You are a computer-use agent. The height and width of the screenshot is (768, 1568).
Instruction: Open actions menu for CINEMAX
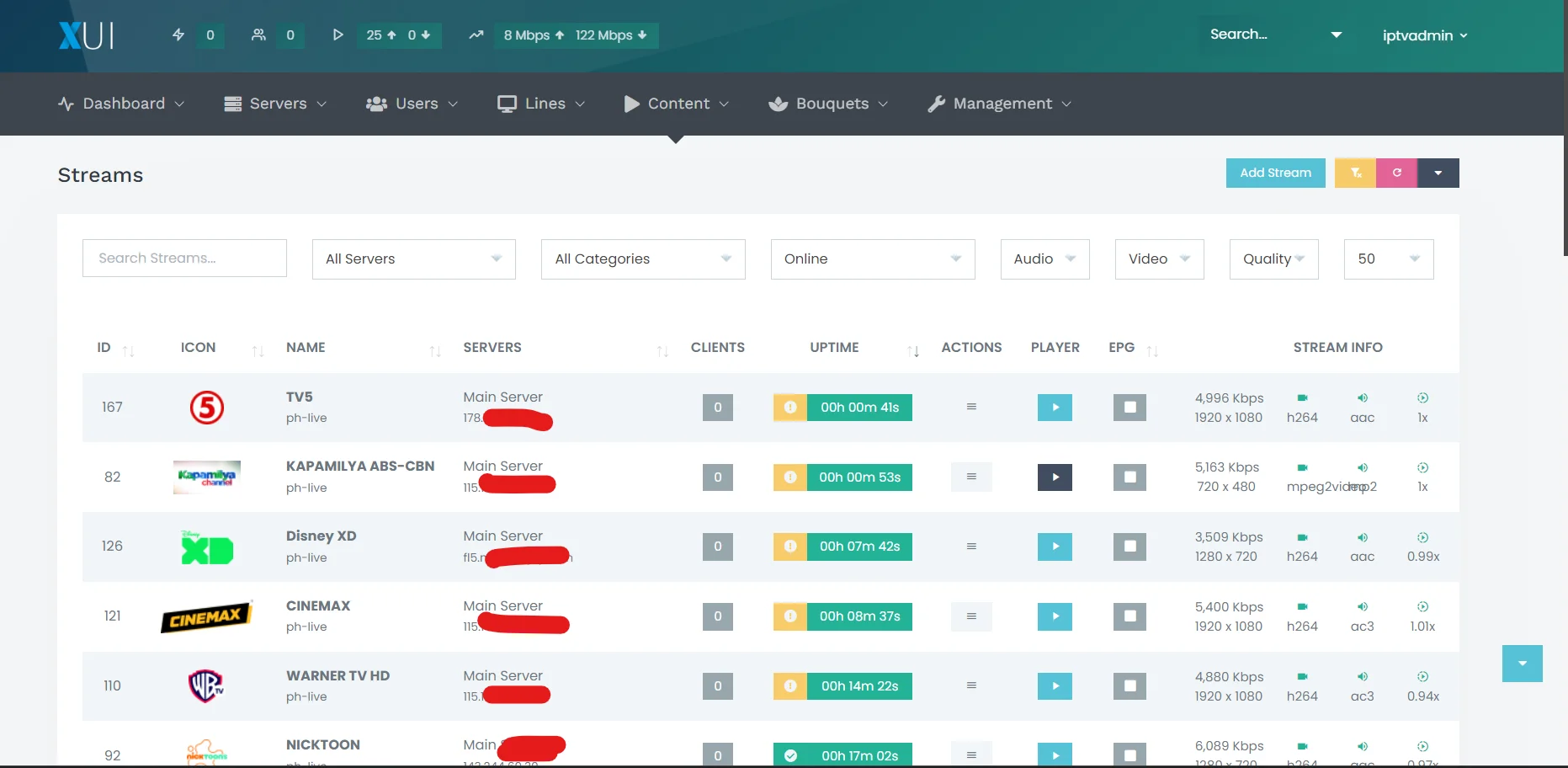click(x=971, y=616)
